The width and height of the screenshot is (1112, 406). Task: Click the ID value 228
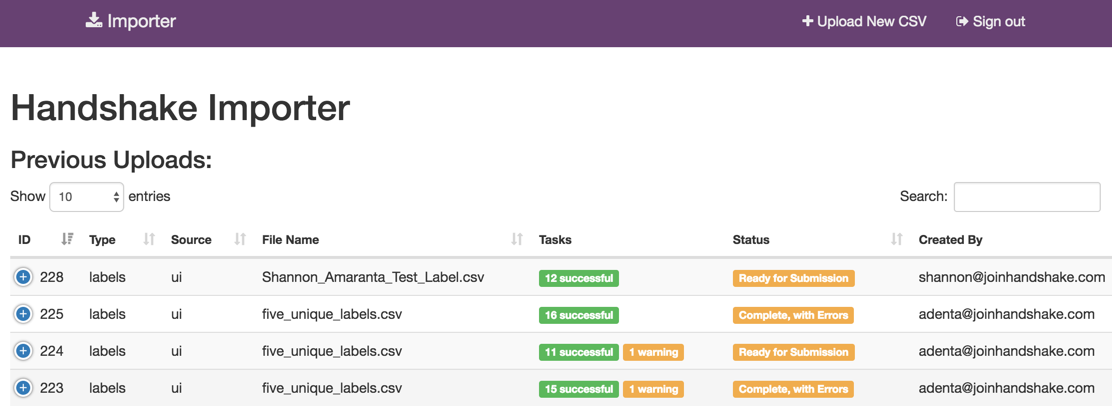click(x=52, y=278)
